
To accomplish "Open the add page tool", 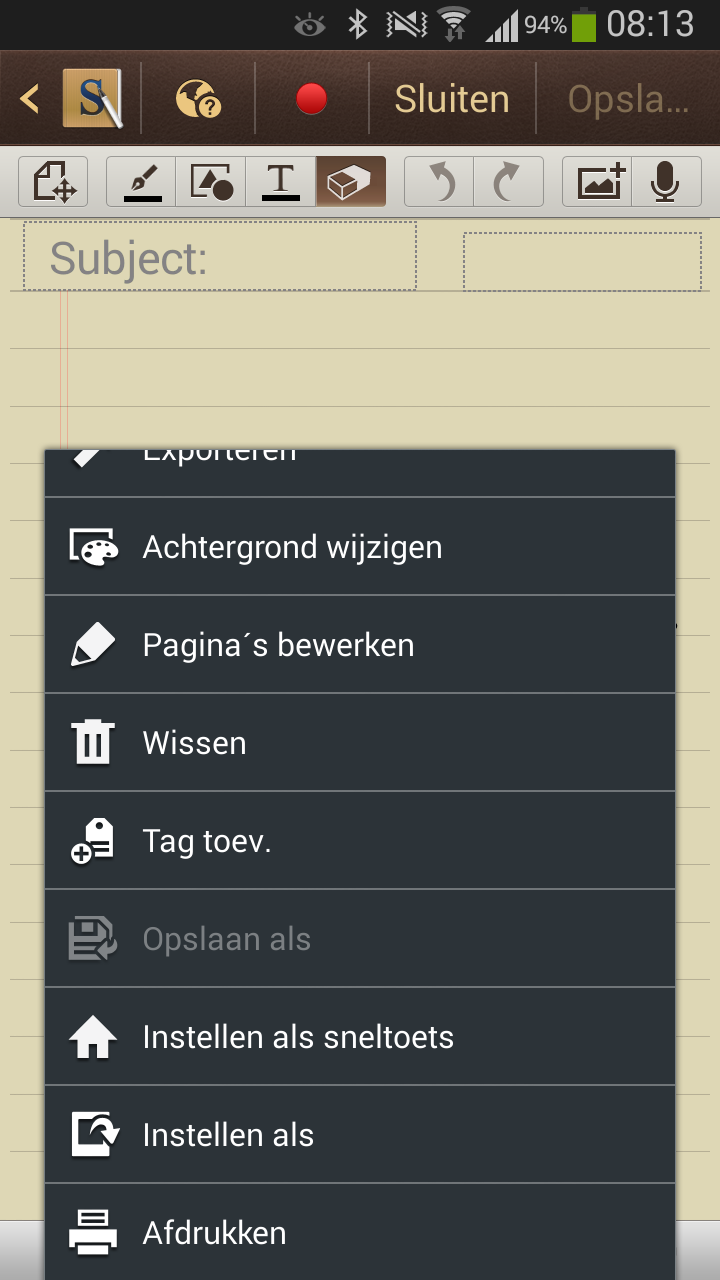I will [54, 182].
